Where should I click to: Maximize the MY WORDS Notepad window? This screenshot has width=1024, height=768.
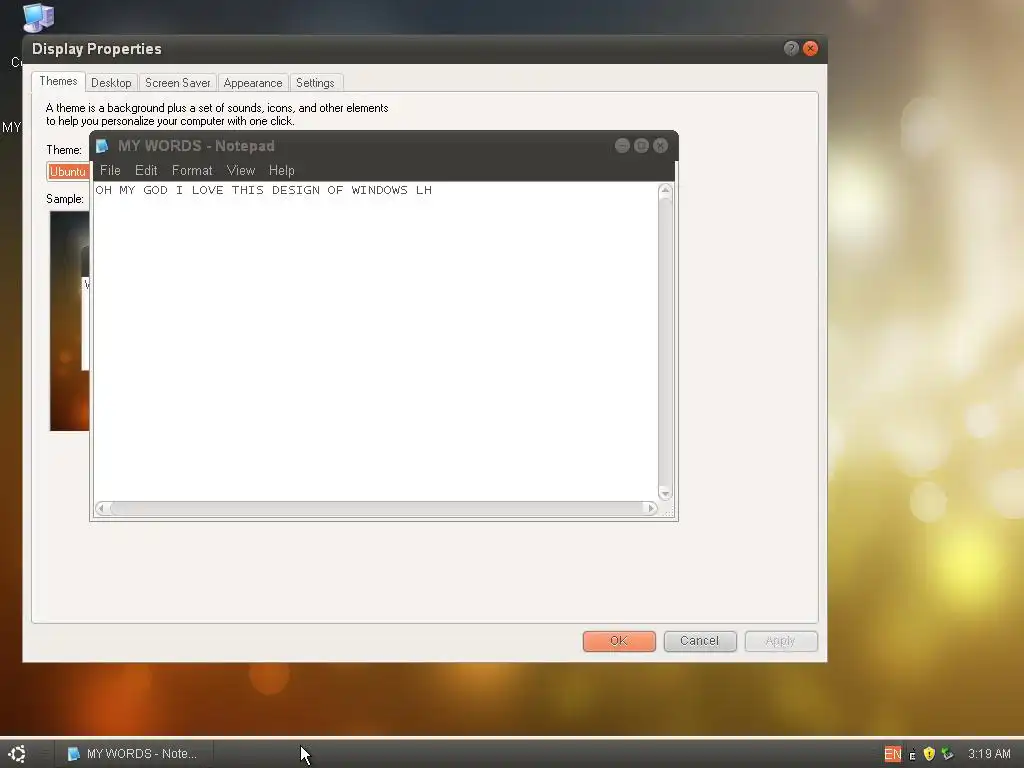coord(641,146)
